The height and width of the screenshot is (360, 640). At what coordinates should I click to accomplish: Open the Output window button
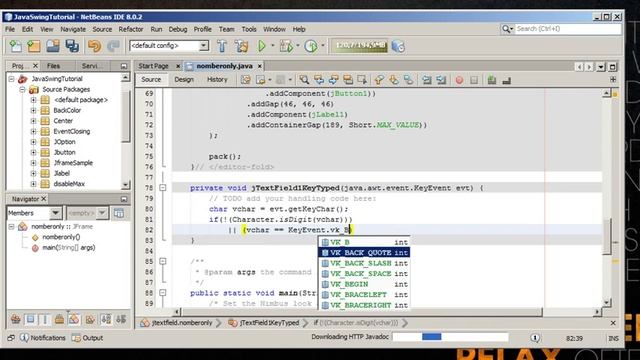87,338
